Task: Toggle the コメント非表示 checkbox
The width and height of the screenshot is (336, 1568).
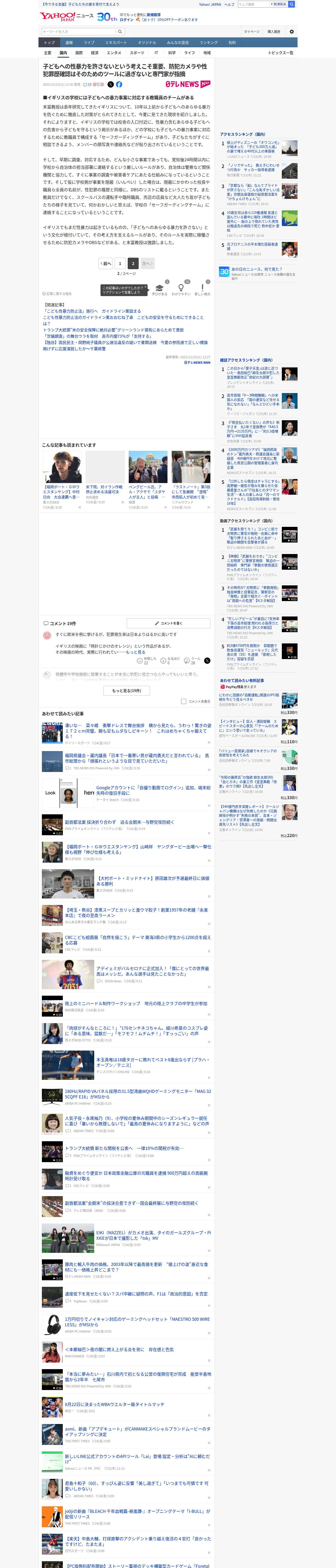Action: 183,701
